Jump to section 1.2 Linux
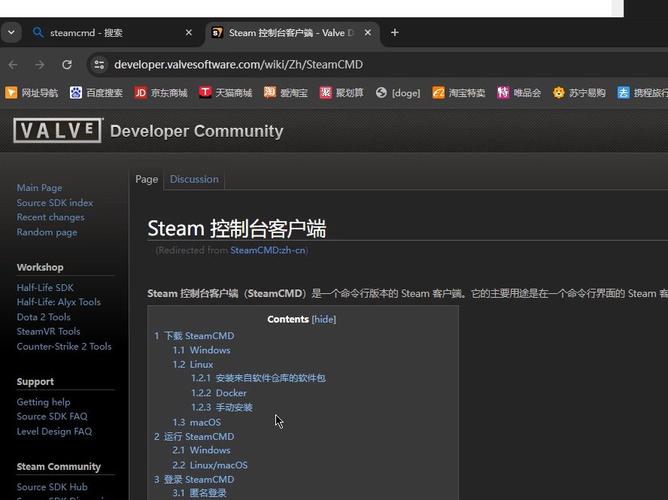Viewport: 668px width, 500px height. [x=193, y=365]
